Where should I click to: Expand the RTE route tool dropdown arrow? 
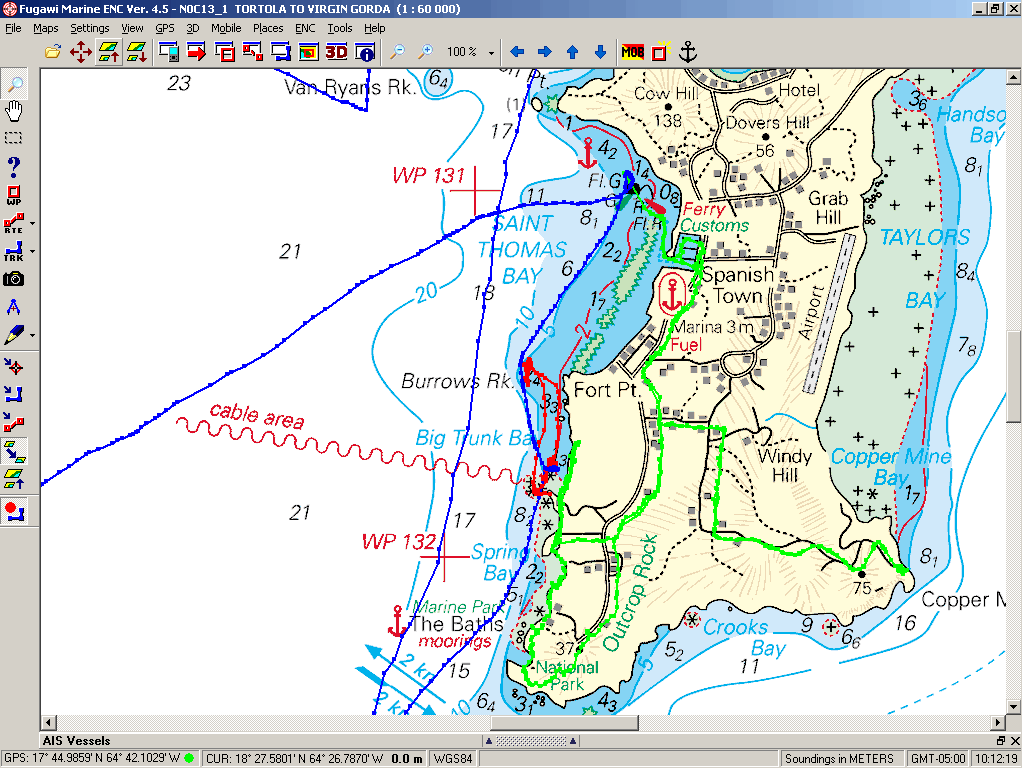coord(32,224)
